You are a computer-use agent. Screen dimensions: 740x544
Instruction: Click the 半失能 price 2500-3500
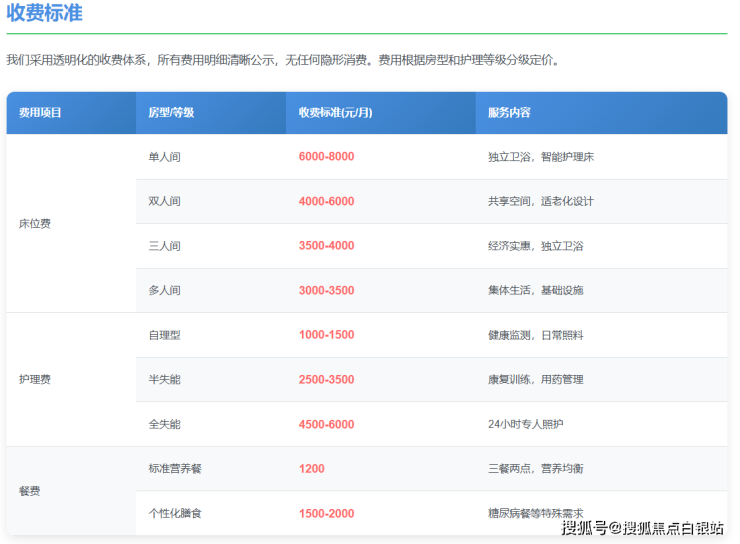tap(326, 380)
